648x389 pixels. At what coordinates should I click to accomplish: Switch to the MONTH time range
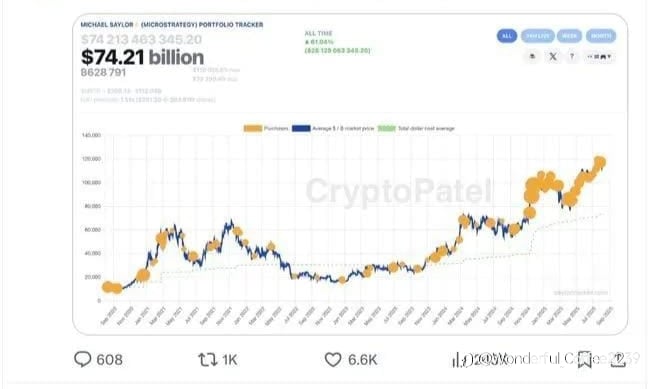[x=601, y=36]
